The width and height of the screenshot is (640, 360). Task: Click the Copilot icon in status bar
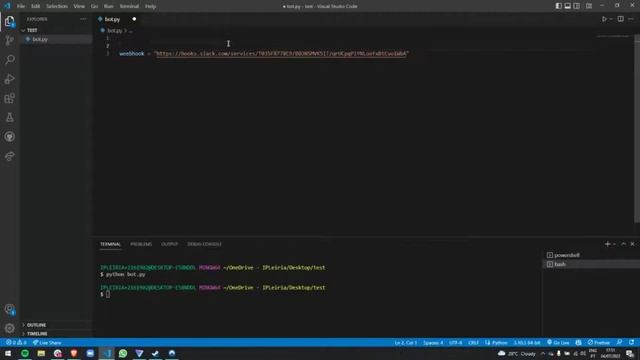point(578,342)
